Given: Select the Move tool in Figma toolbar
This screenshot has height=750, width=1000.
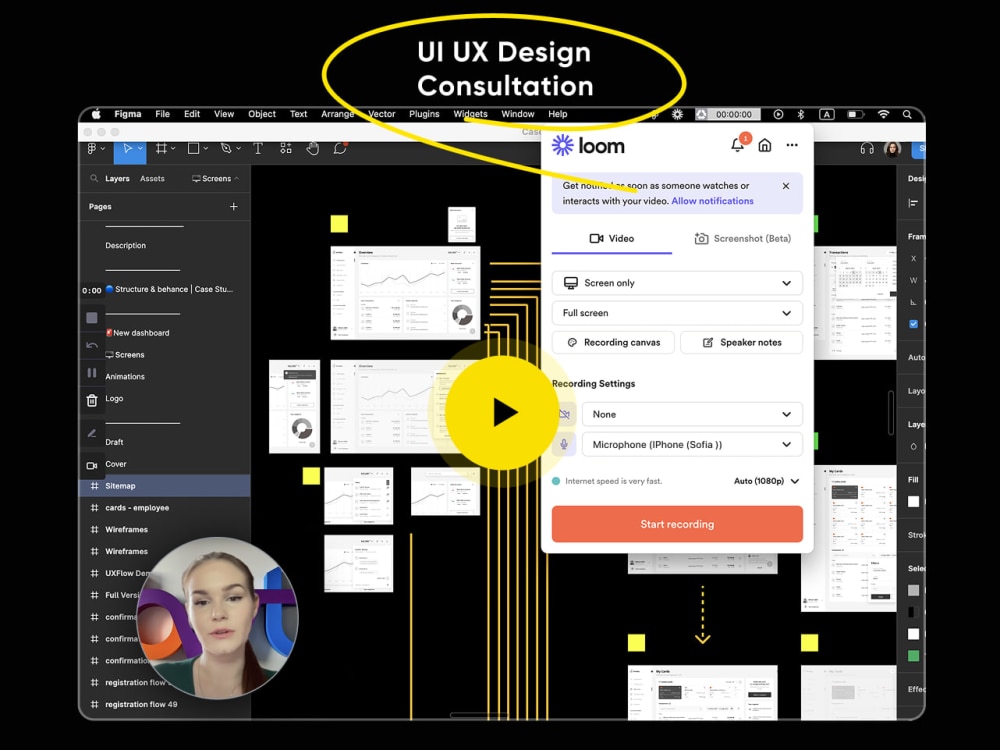Looking at the screenshot, I should [x=127, y=149].
